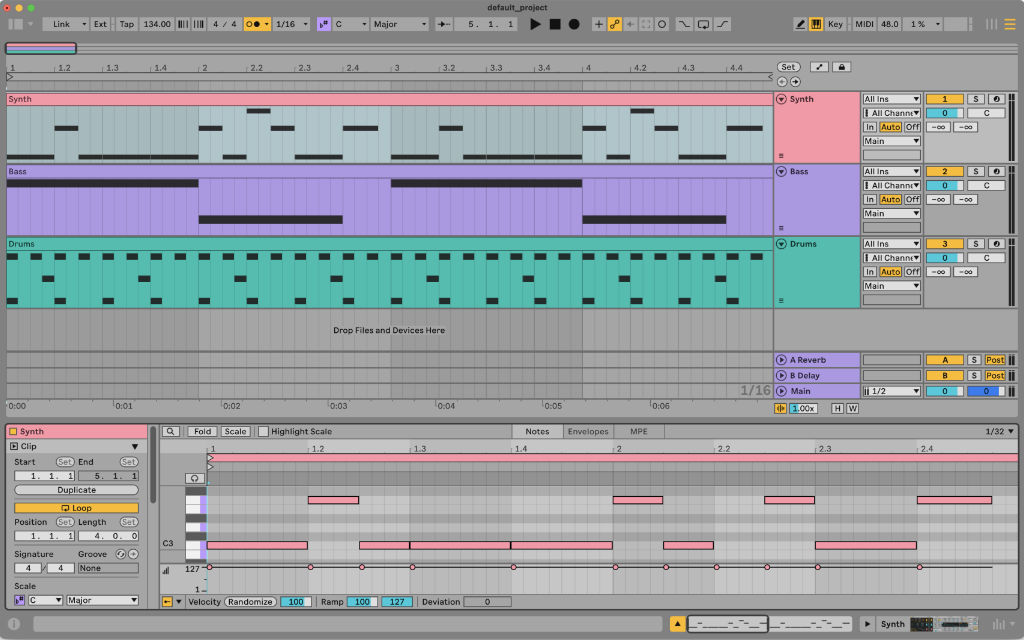The width and height of the screenshot is (1024, 640).
Task: Click the MIDI Arrangement Overdub plus icon
Action: (x=598, y=24)
